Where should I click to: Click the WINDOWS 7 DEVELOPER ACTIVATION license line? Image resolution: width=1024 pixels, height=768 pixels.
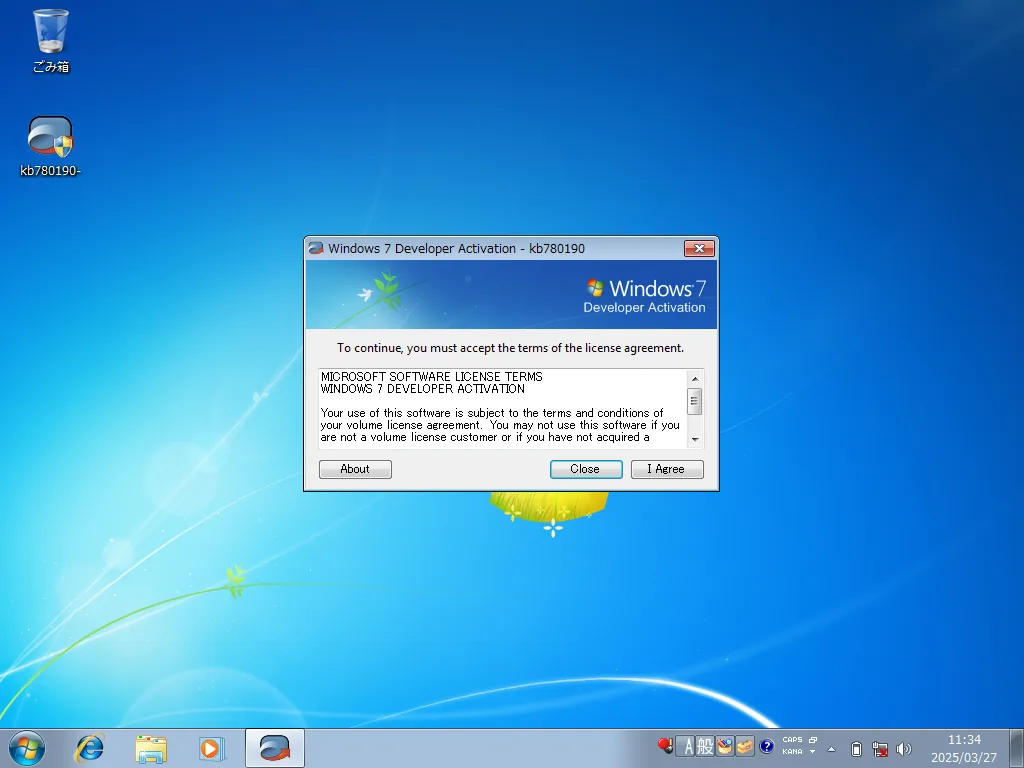pos(423,389)
